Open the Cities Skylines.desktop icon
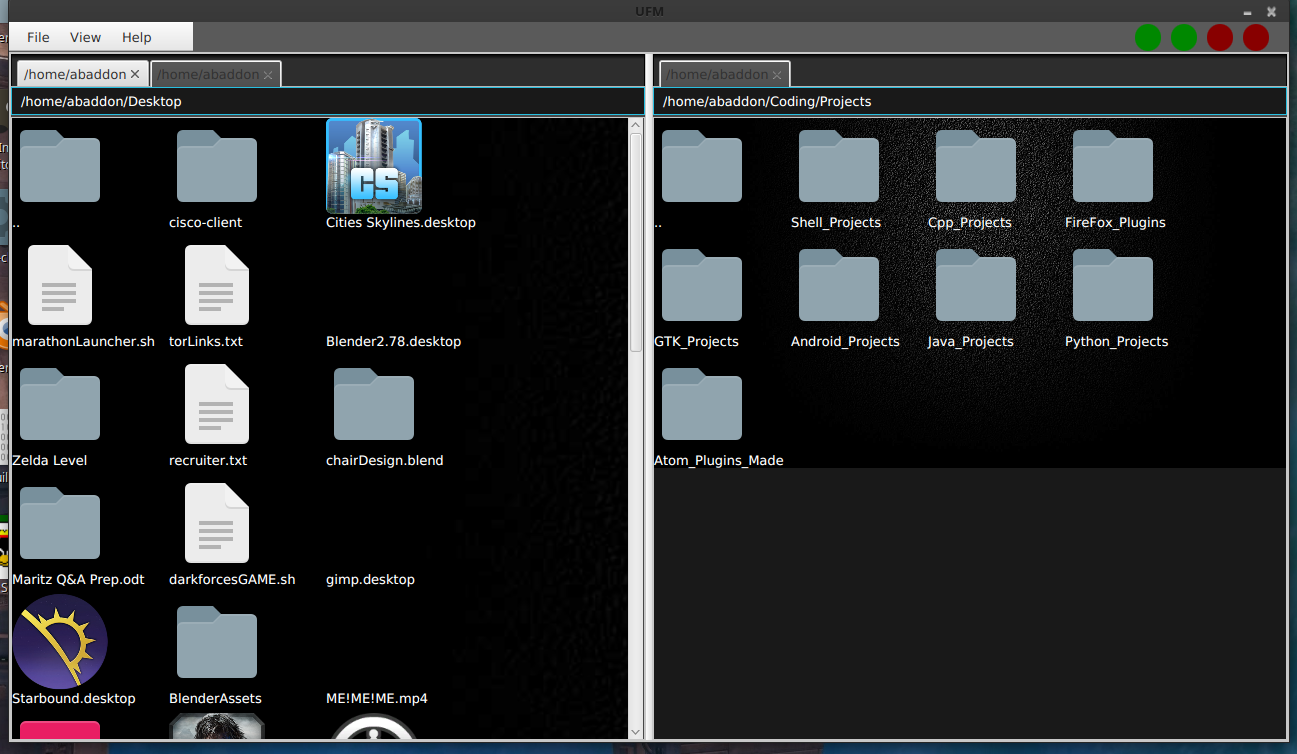Viewport: 1297px width, 754px height. pyautogui.click(x=374, y=166)
